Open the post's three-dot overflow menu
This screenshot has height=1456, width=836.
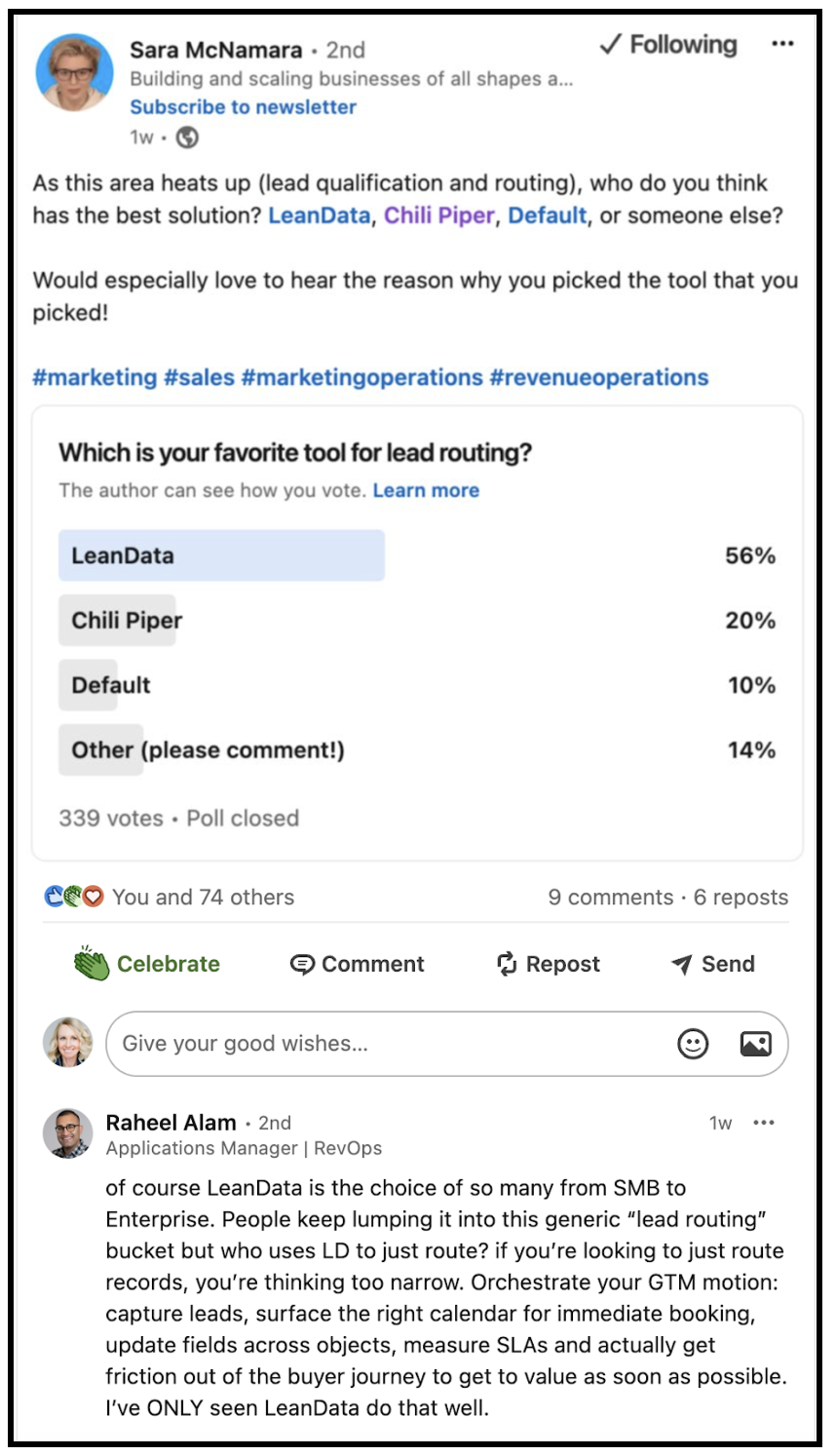coord(783,44)
